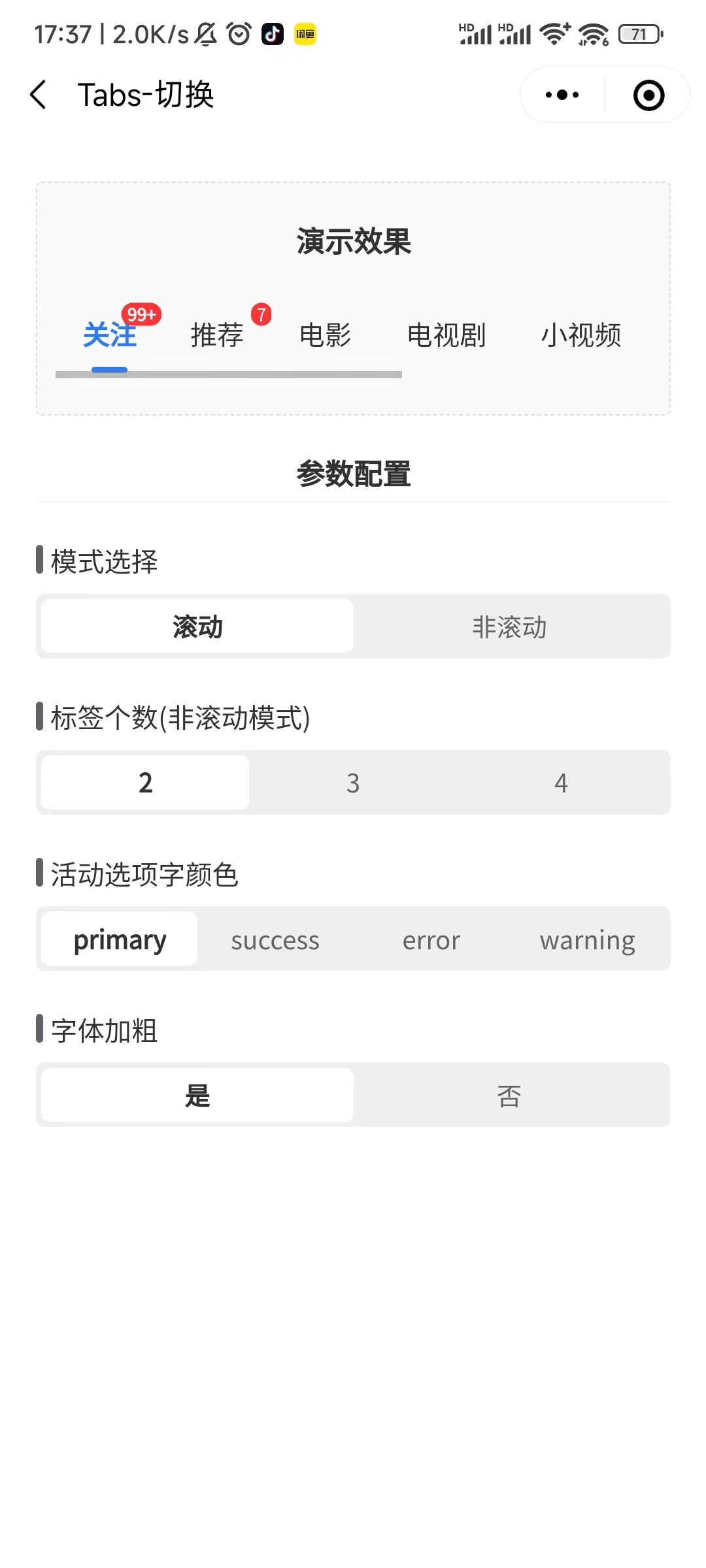706x1568 pixels.
Task: Tap the blue tab indicator under 关注
Action: (x=110, y=370)
